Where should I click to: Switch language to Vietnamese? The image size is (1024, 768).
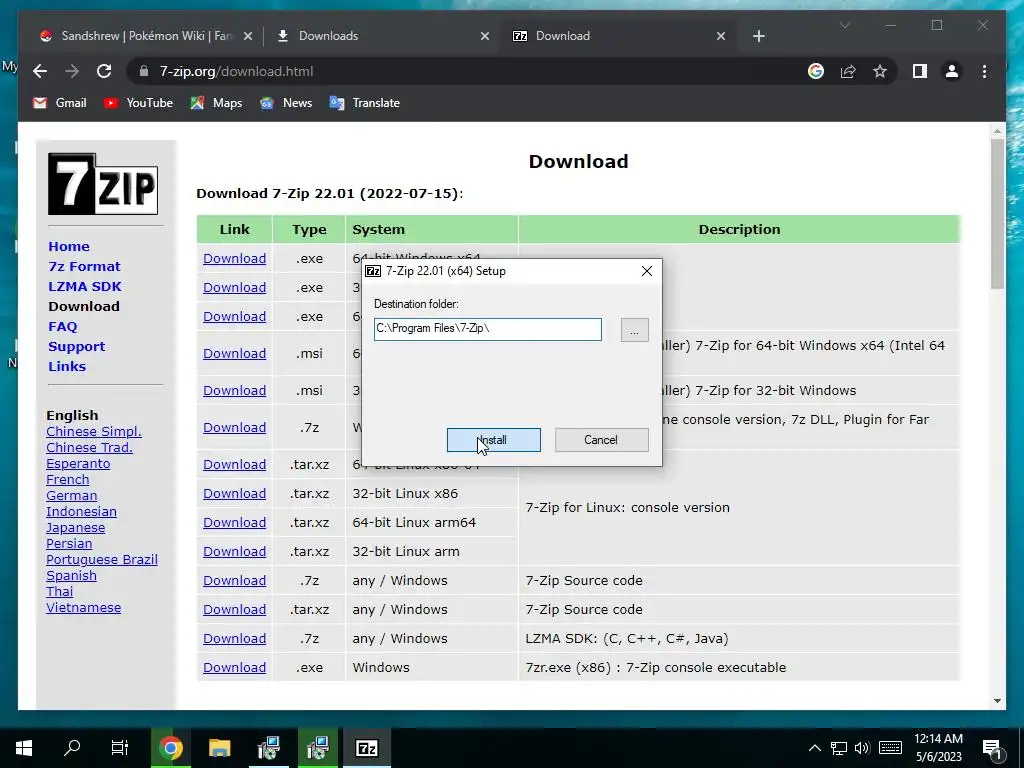(84, 607)
